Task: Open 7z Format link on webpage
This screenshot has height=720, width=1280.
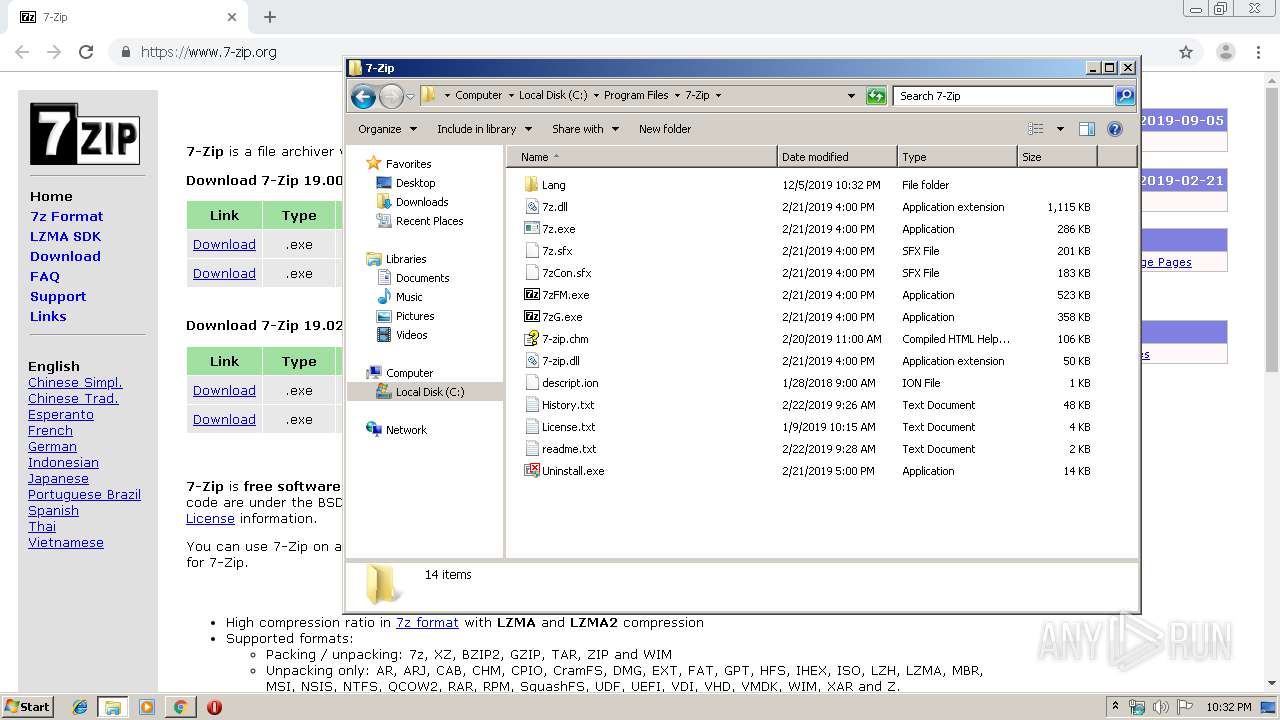Action: click(66, 216)
